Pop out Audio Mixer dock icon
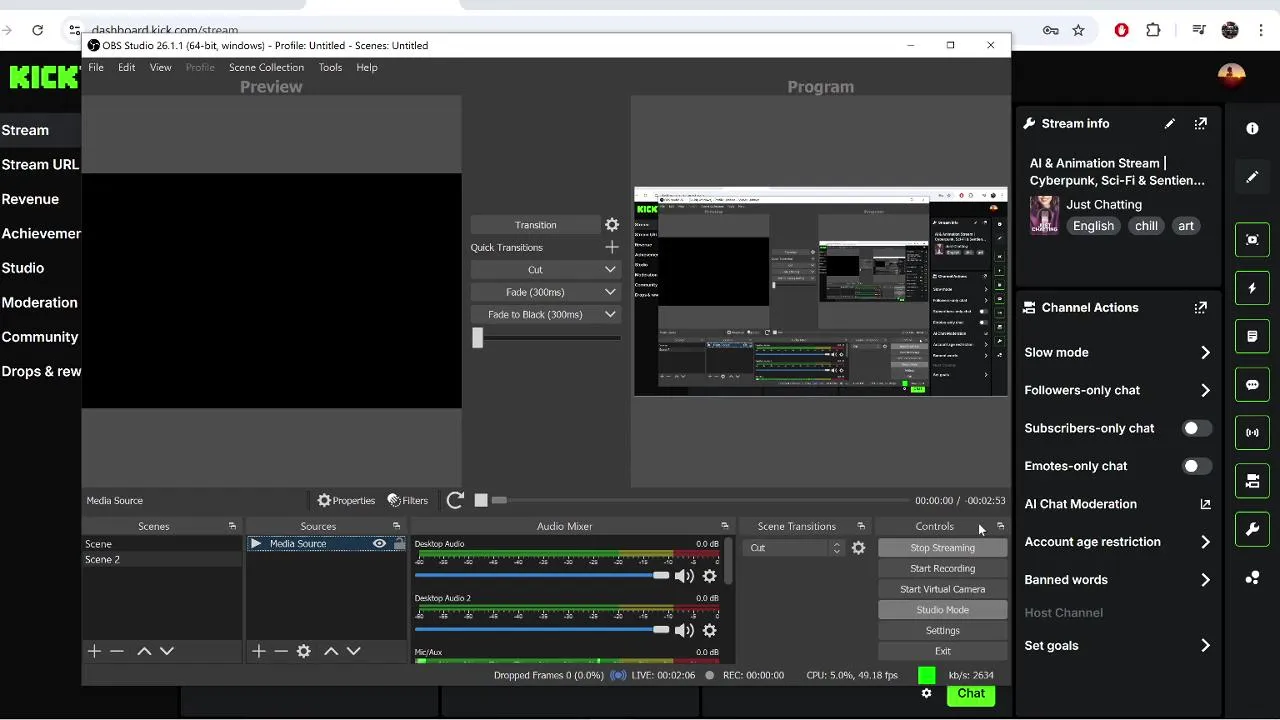The width and height of the screenshot is (1280, 720). tap(725, 526)
